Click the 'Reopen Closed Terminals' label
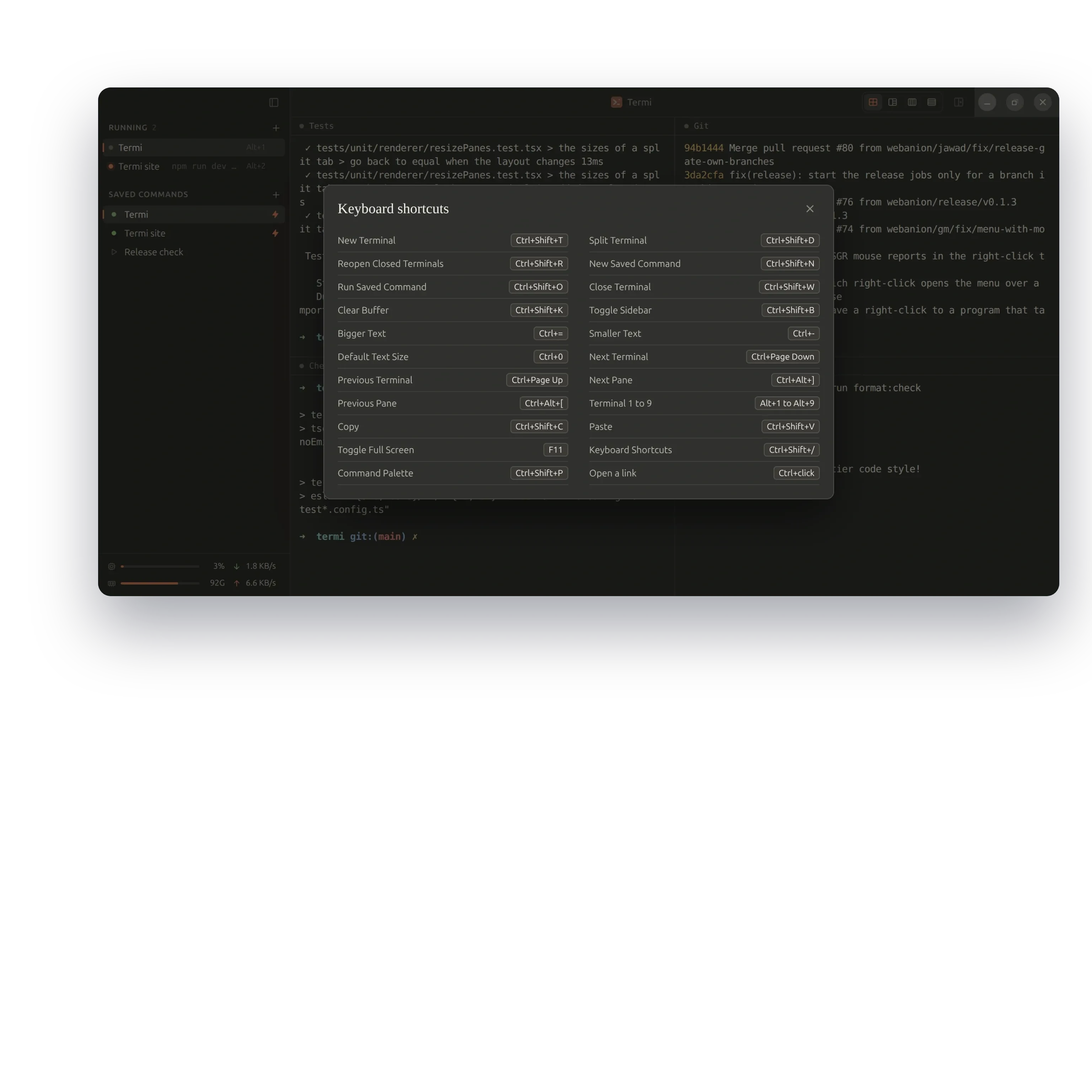 (390, 264)
